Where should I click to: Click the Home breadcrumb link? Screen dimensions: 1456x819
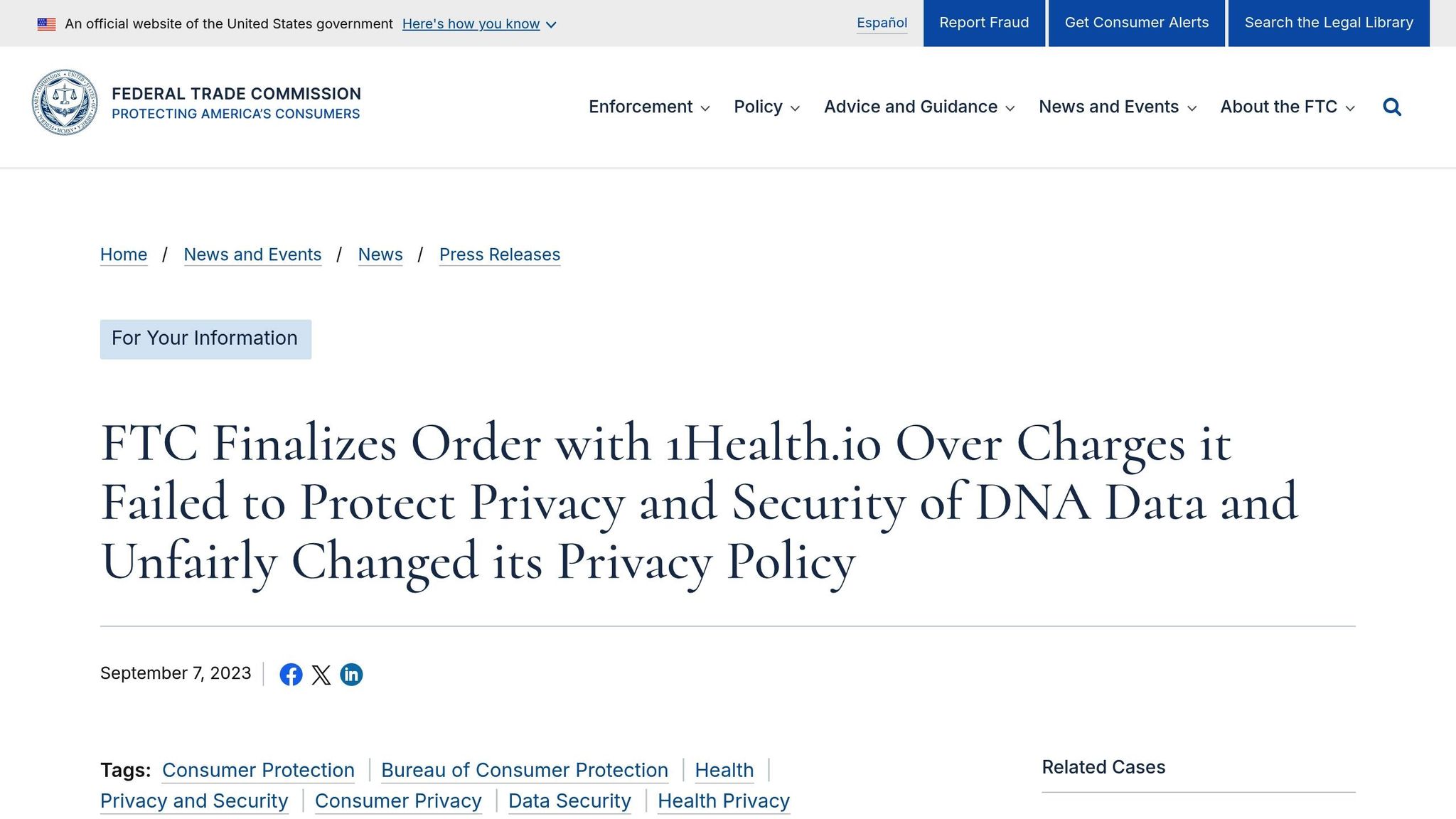point(124,255)
